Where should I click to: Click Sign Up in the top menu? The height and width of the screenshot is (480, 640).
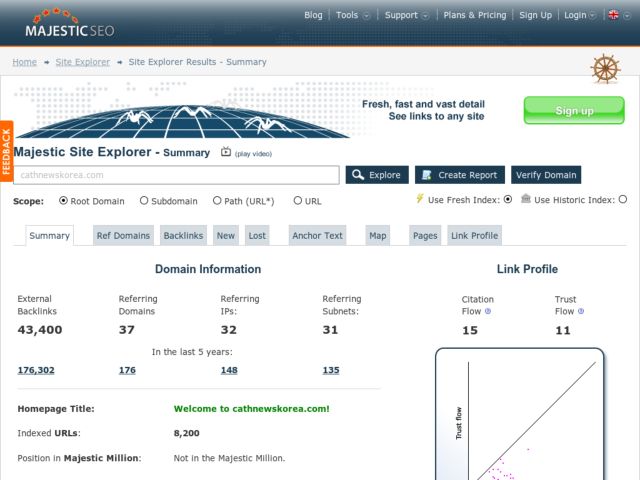coord(535,15)
